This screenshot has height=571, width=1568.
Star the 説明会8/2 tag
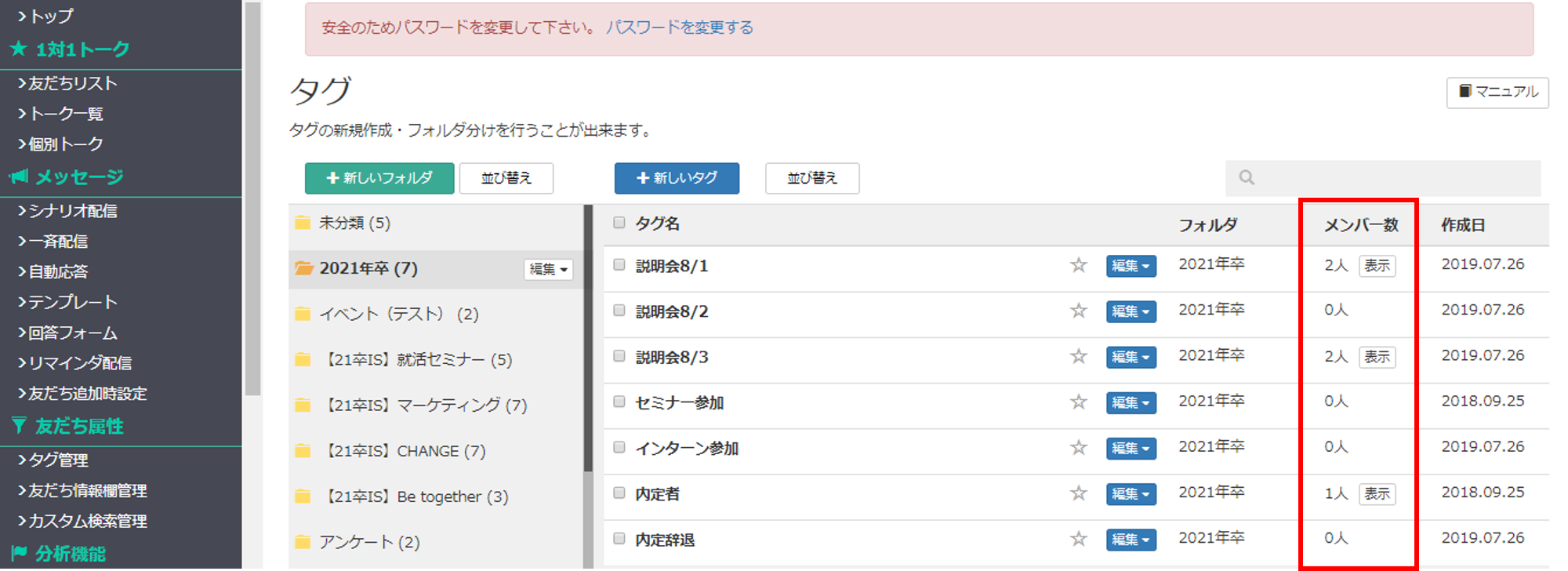[1079, 311]
